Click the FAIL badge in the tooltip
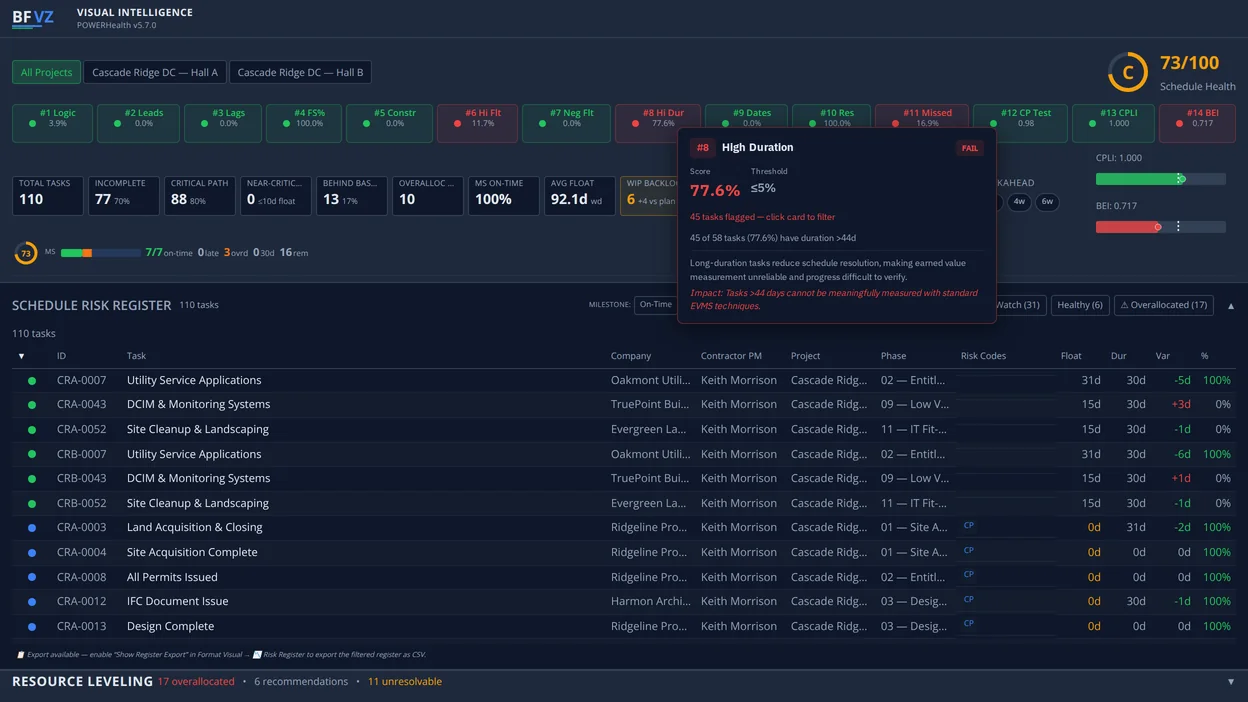Viewport: 1248px width, 702px height. pos(969,148)
